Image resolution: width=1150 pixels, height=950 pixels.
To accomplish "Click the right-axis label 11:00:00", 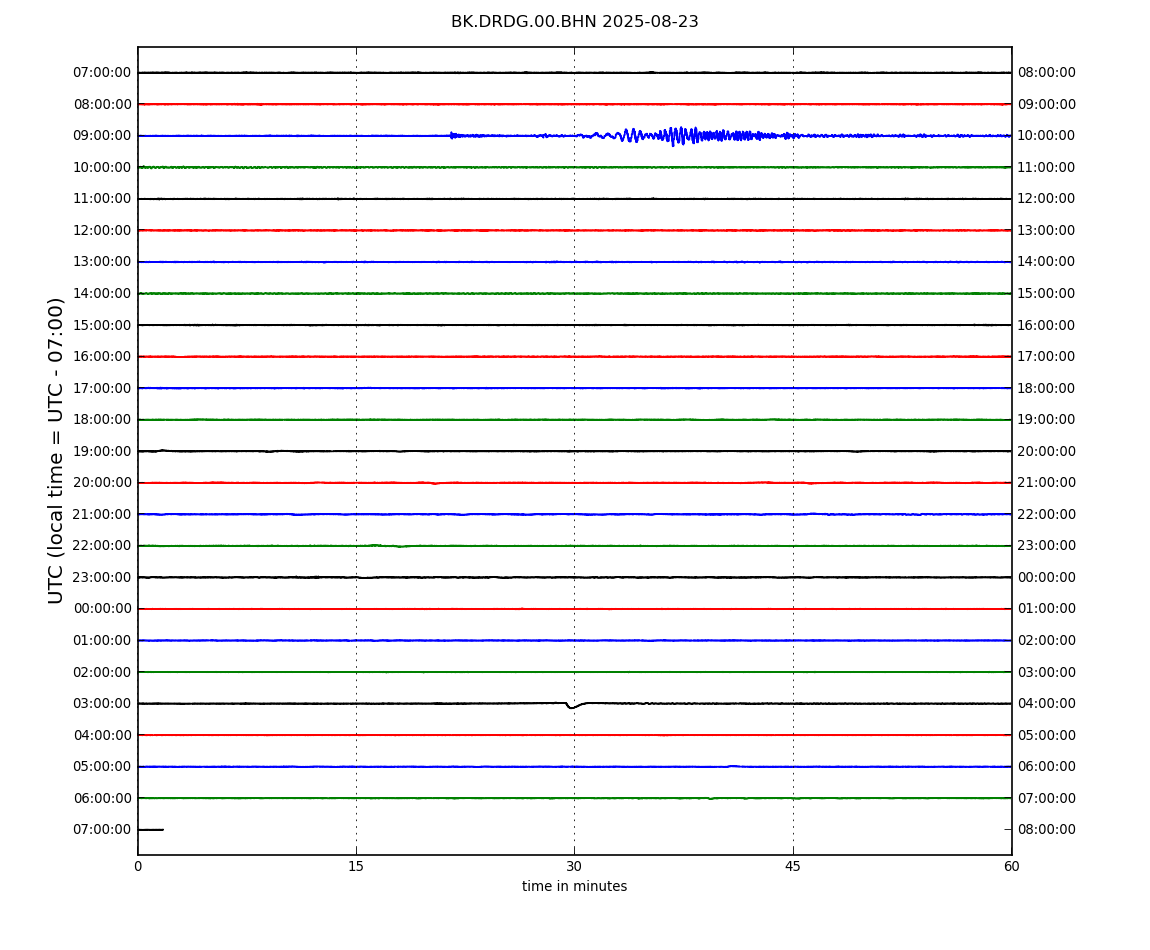I will coord(1047,167).
